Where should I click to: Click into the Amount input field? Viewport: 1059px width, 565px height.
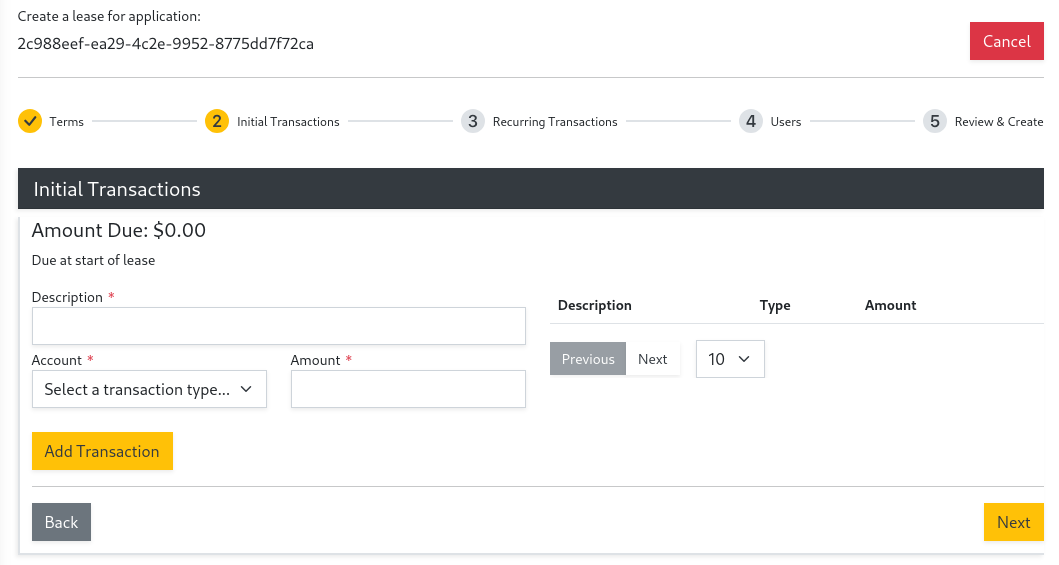click(x=408, y=390)
